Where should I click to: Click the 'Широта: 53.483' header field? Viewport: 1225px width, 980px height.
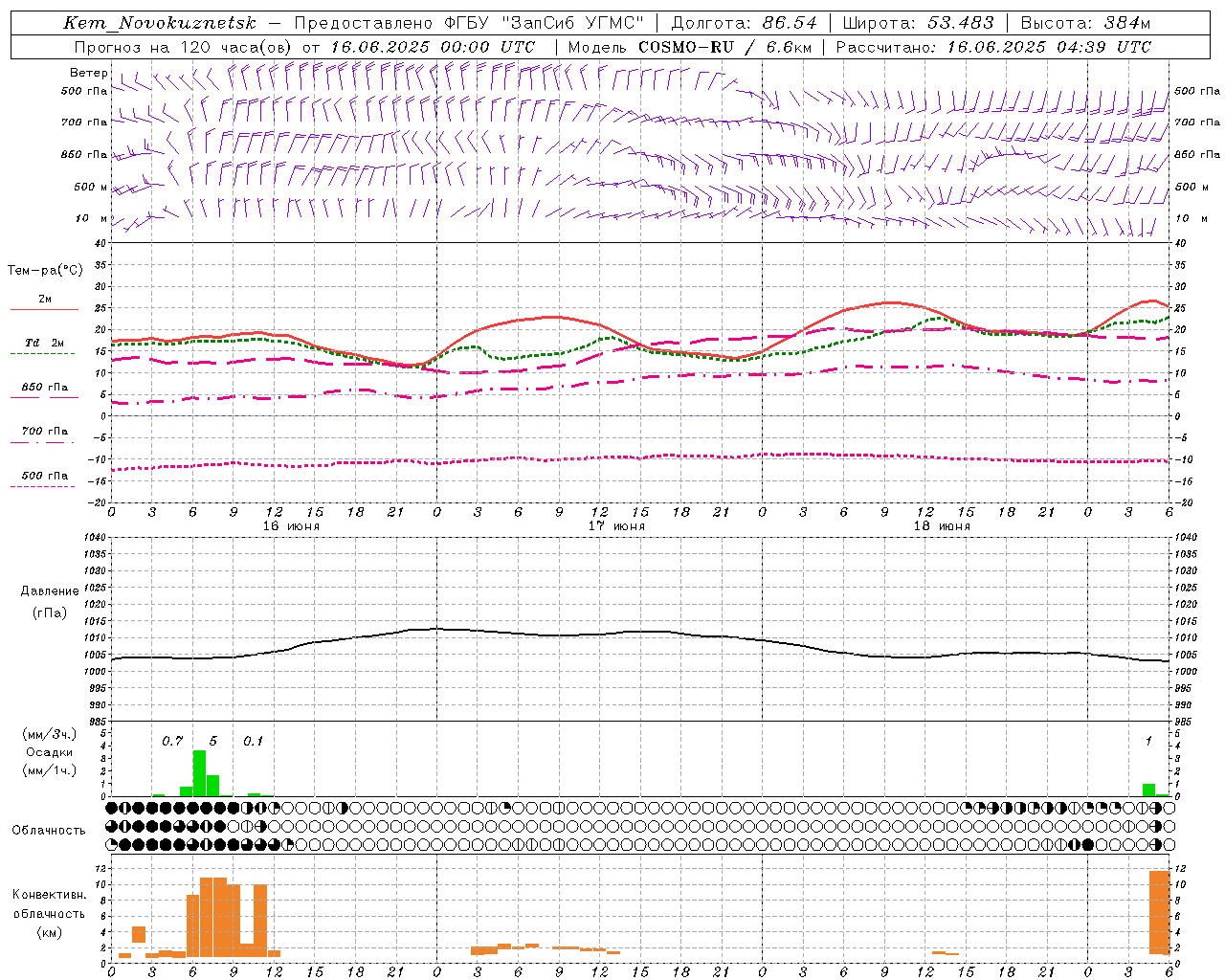[x=919, y=23]
